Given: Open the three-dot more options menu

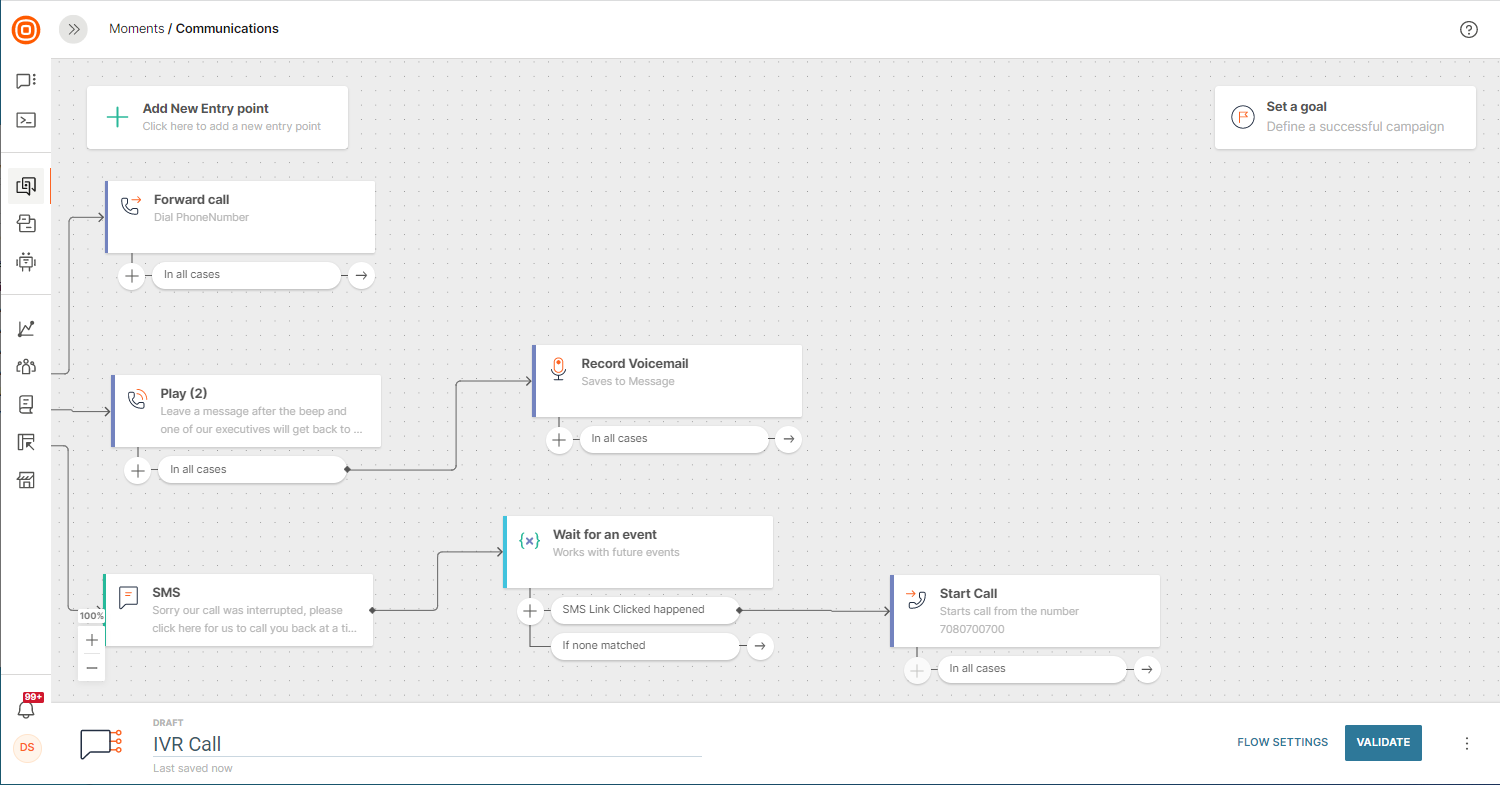Looking at the screenshot, I should 1467,743.
